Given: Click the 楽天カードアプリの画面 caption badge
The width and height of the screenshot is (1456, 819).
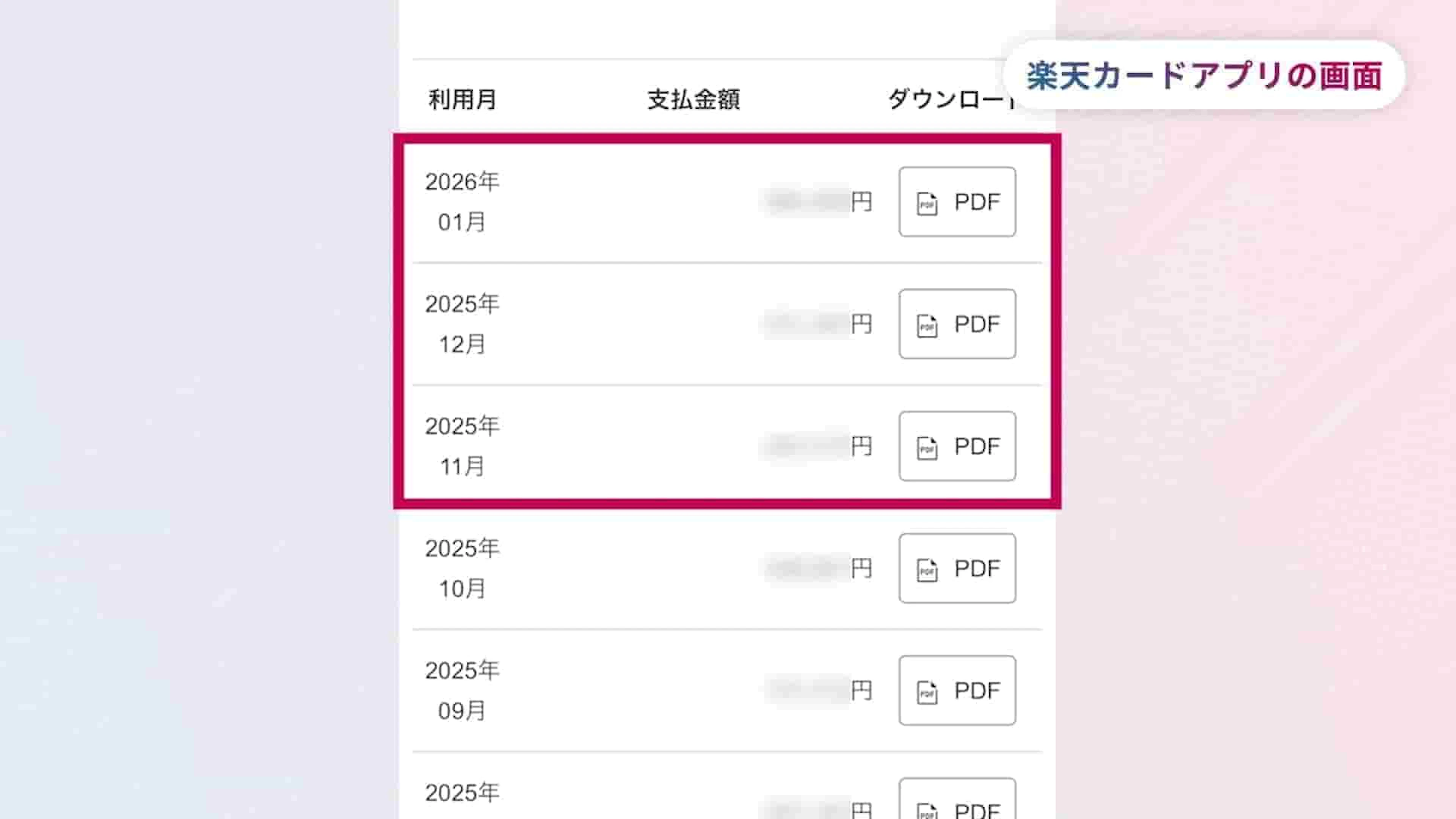Looking at the screenshot, I should pyautogui.click(x=1204, y=75).
